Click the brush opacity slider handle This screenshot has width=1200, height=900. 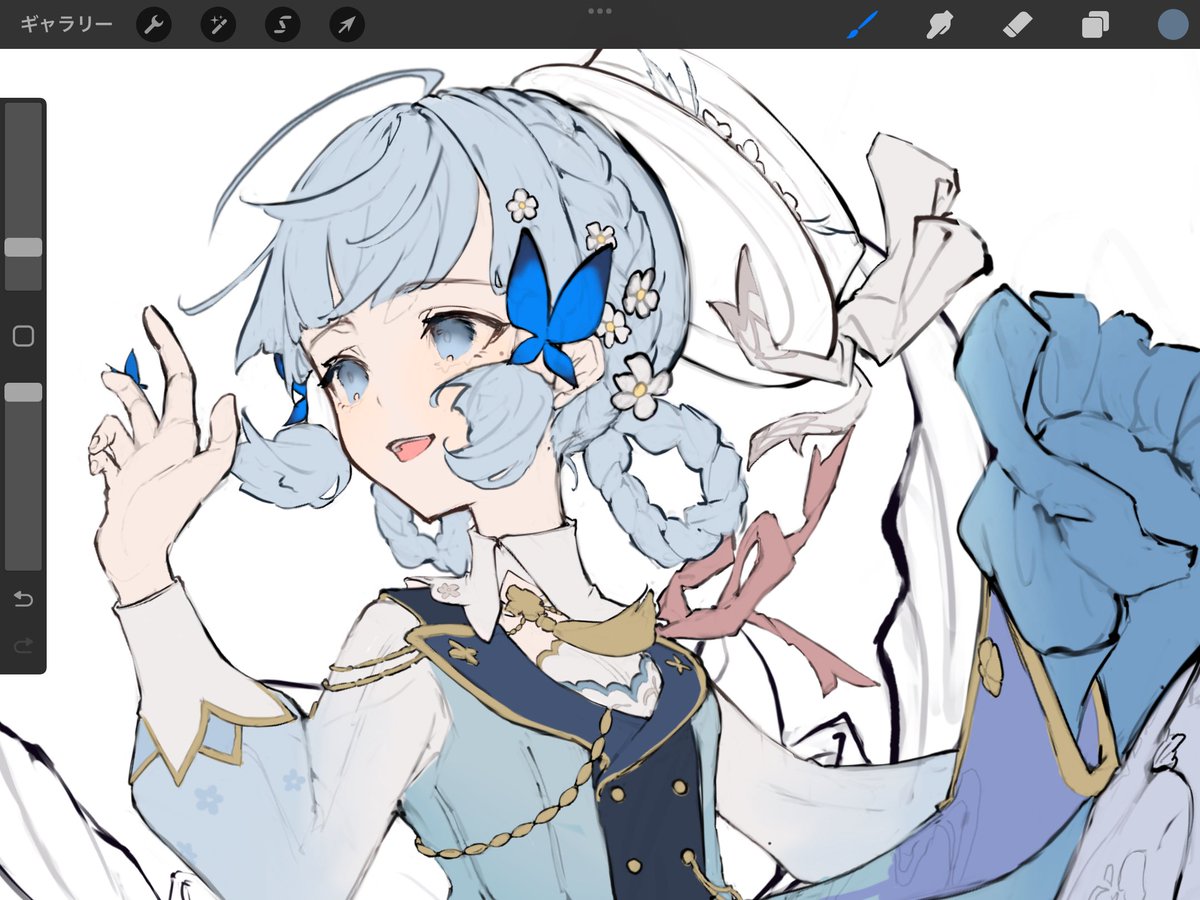23,392
